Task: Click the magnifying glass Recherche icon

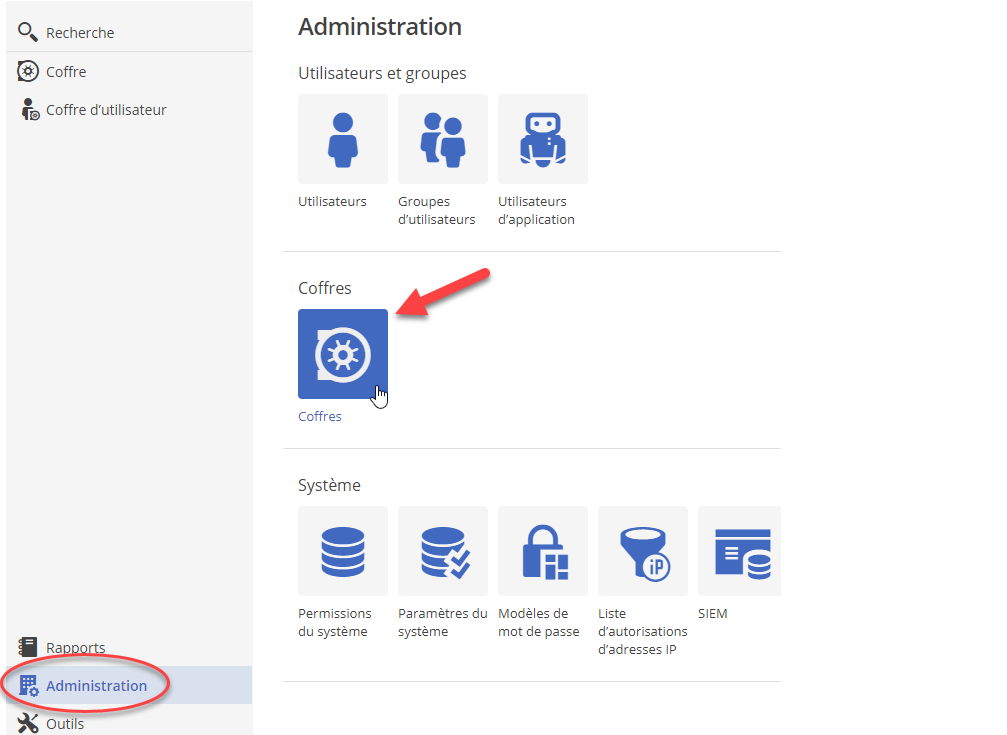Action: (28, 33)
